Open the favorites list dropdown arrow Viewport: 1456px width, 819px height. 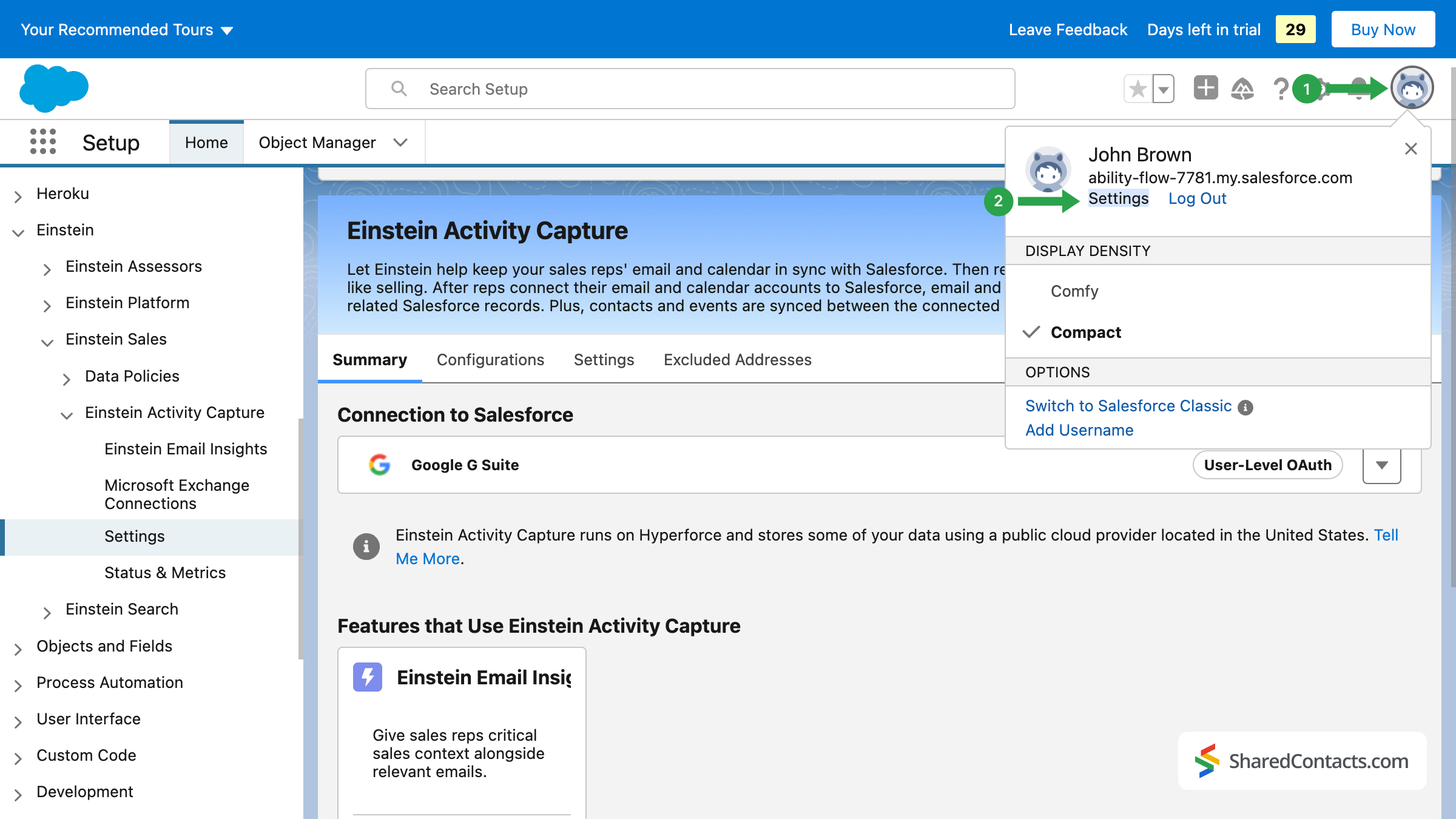click(x=1163, y=89)
